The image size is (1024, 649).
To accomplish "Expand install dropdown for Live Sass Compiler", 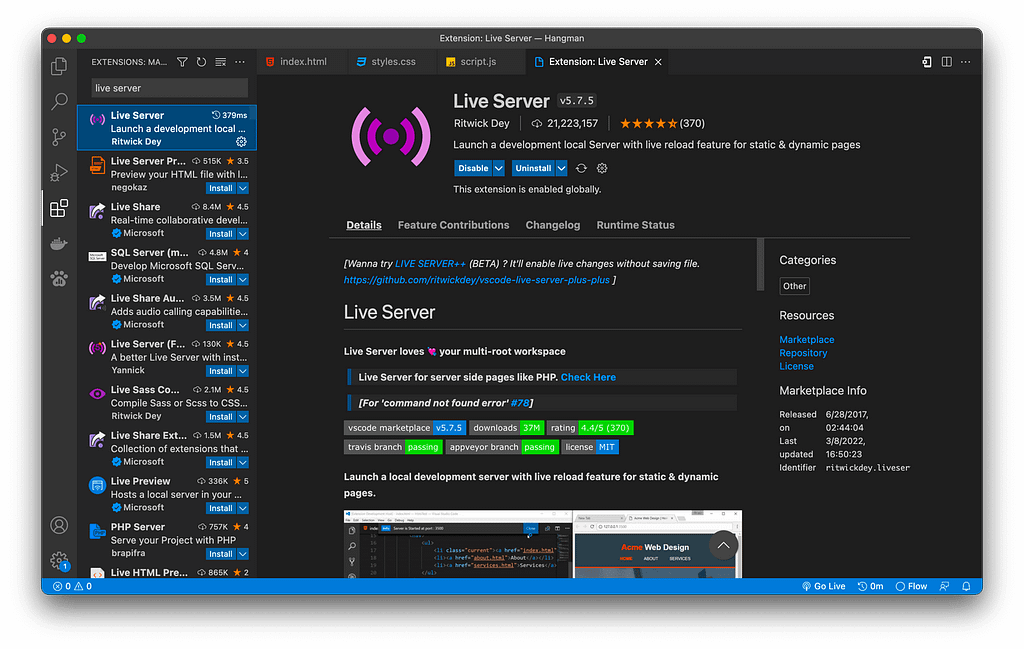I will [243, 417].
